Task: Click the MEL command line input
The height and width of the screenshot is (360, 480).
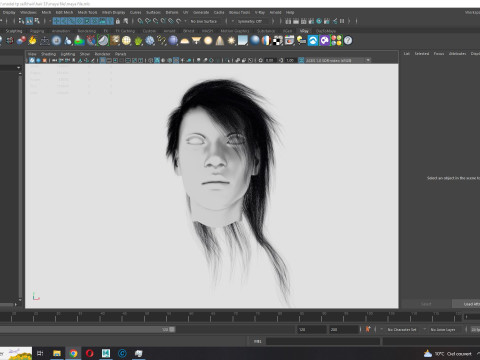Action: click(x=323, y=341)
